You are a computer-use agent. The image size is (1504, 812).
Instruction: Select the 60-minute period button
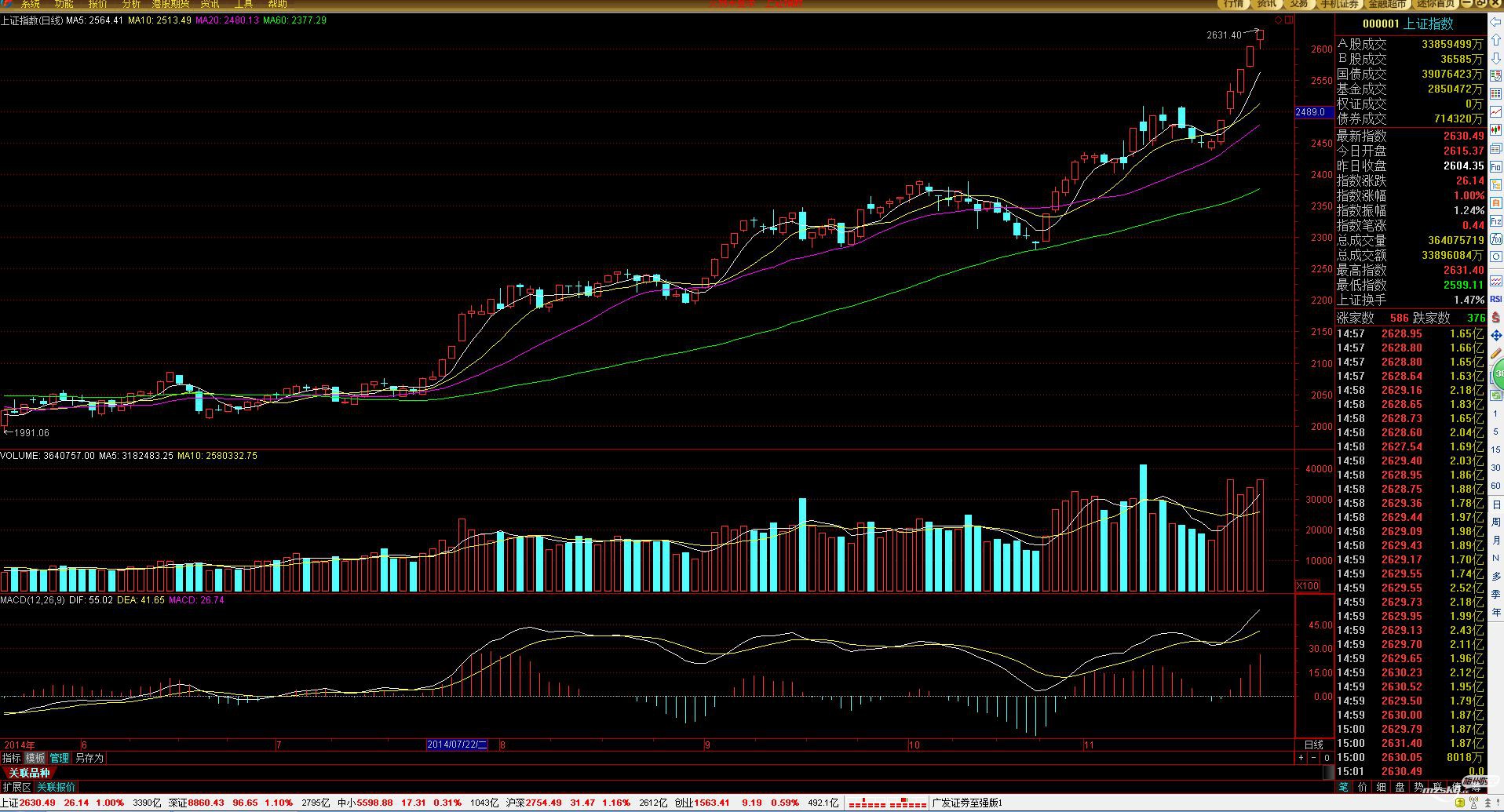click(x=1496, y=486)
